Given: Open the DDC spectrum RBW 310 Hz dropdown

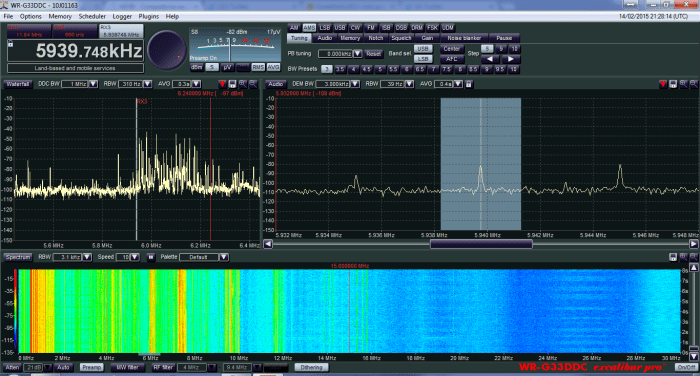Looking at the screenshot, I should point(148,84).
